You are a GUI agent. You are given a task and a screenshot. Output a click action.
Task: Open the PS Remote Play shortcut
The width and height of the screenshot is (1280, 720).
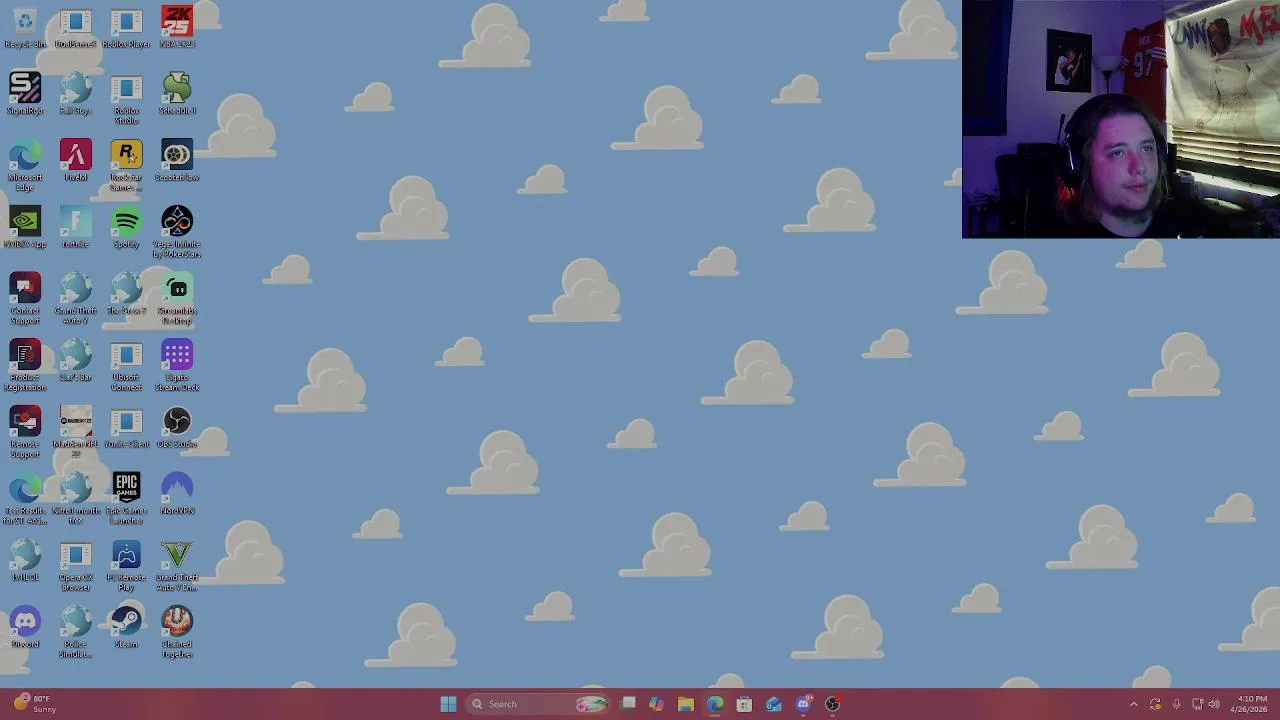[126, 566]
